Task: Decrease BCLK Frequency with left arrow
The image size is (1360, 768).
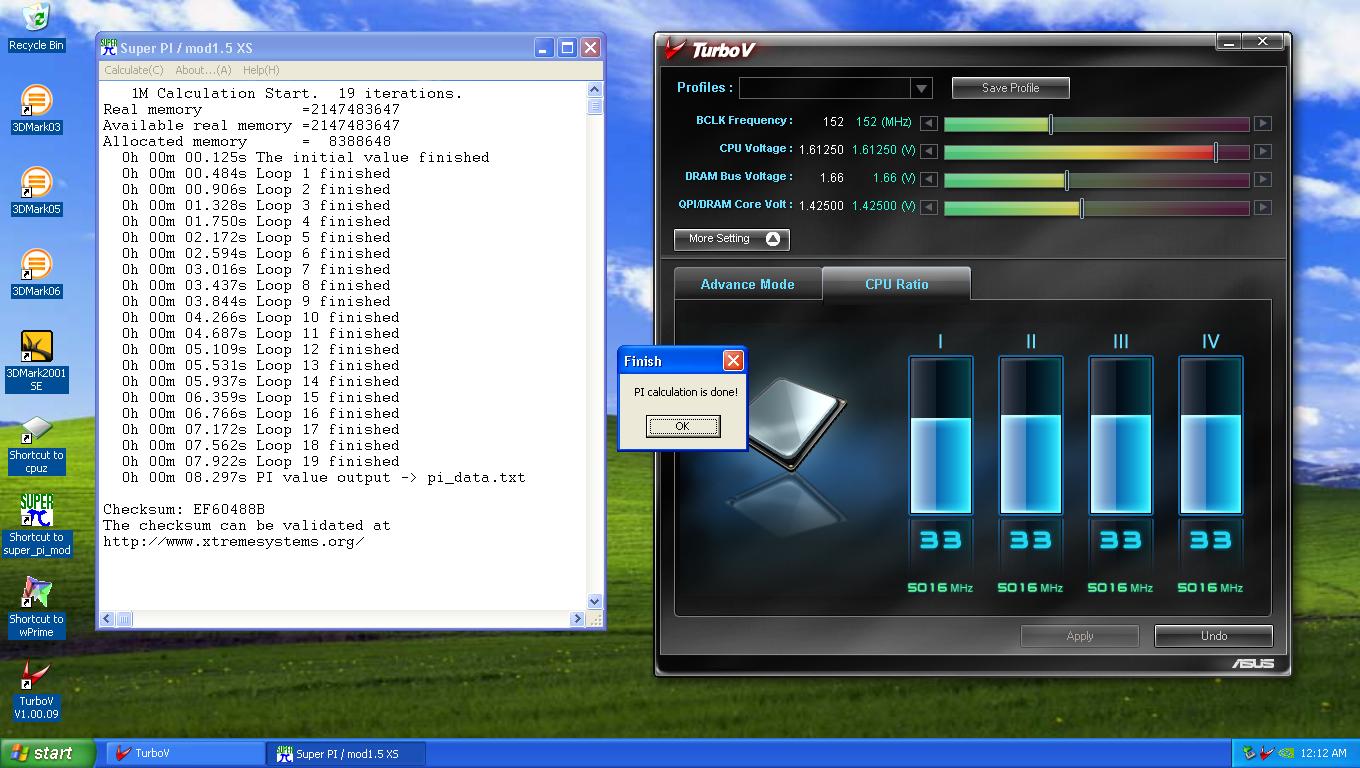Action: coord(929,124)
